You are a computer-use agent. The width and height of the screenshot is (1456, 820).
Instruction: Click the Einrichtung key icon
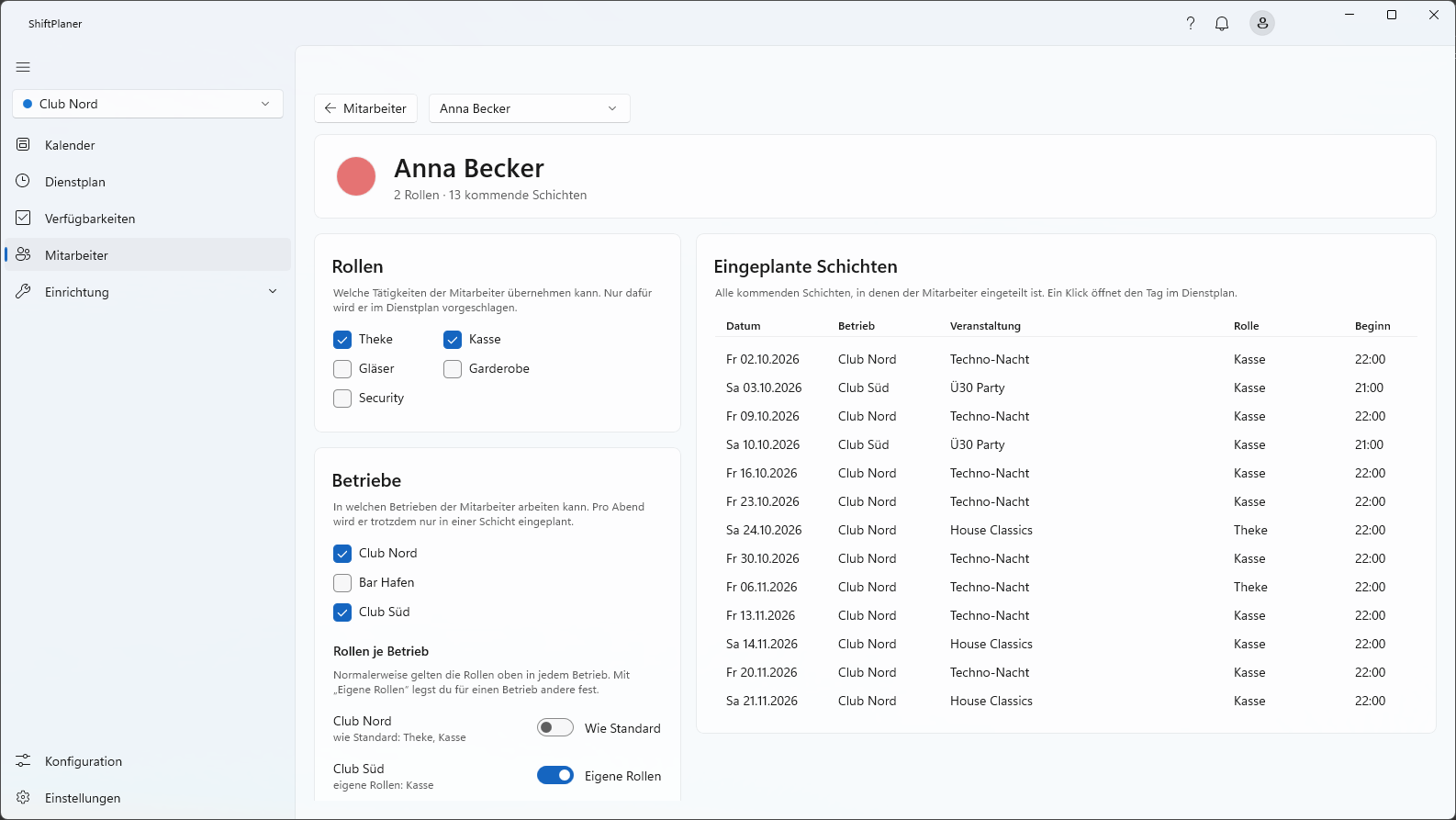tap(24, 291)
